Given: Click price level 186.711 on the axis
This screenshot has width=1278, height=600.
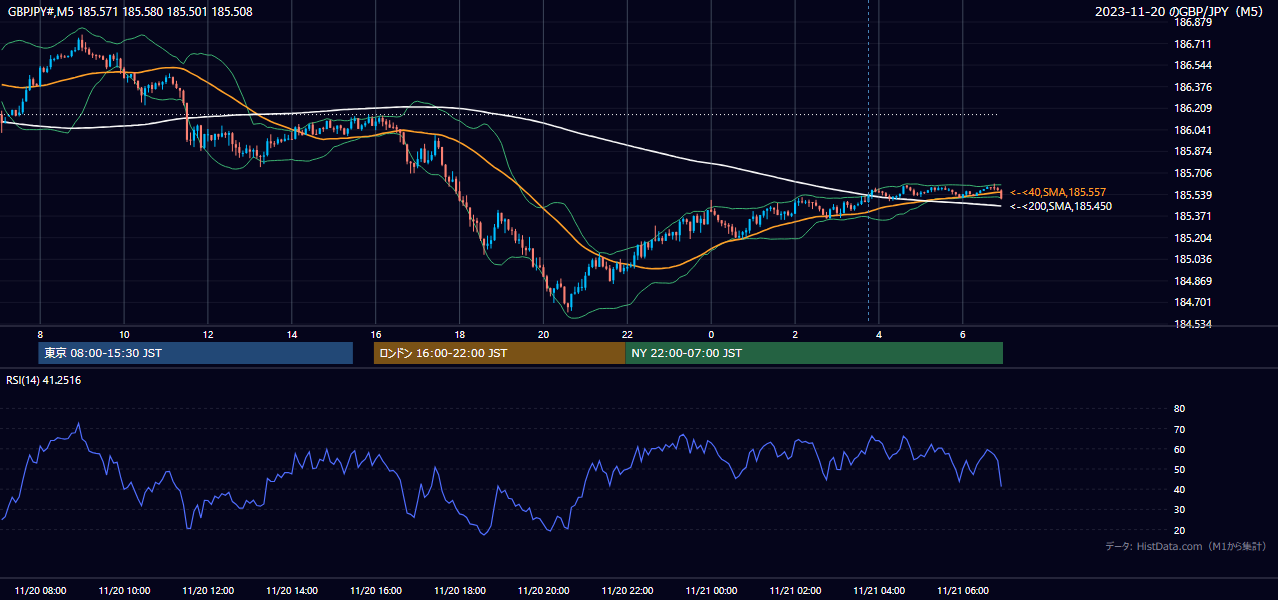Looking at the screenshot, I should tap(1193, 44).
